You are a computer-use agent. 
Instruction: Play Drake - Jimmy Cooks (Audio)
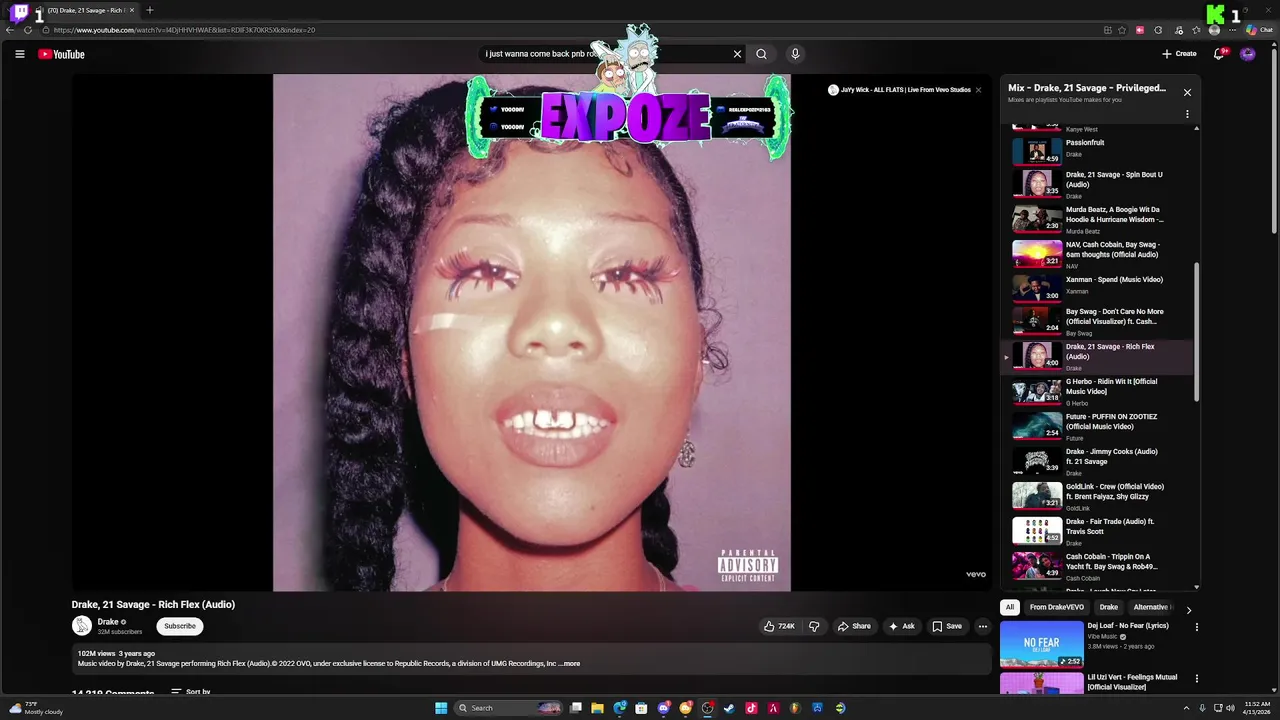click(x=1098, y=461)
